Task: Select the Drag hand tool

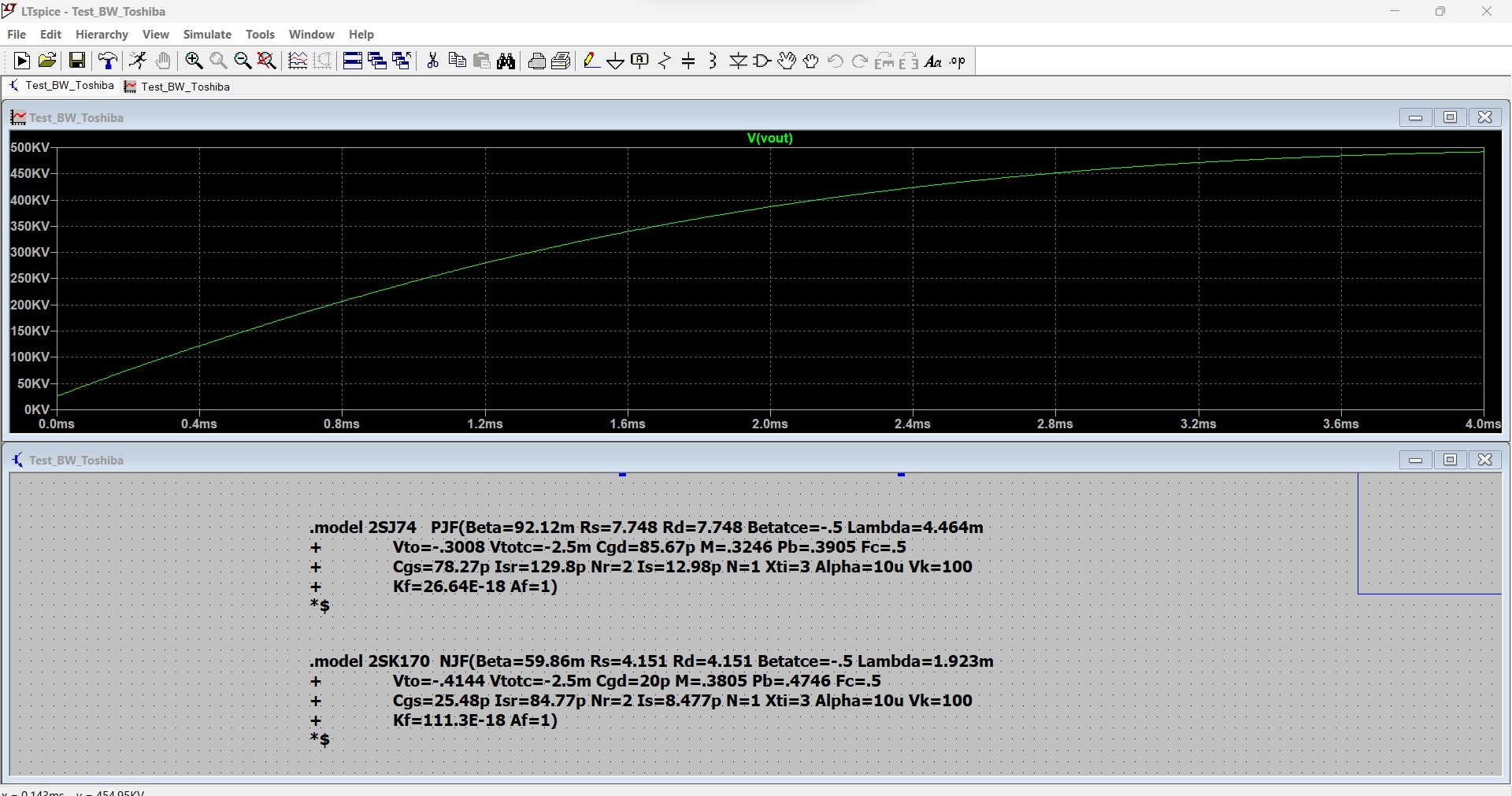Action: pyautogui.click(x=811, y=61)
